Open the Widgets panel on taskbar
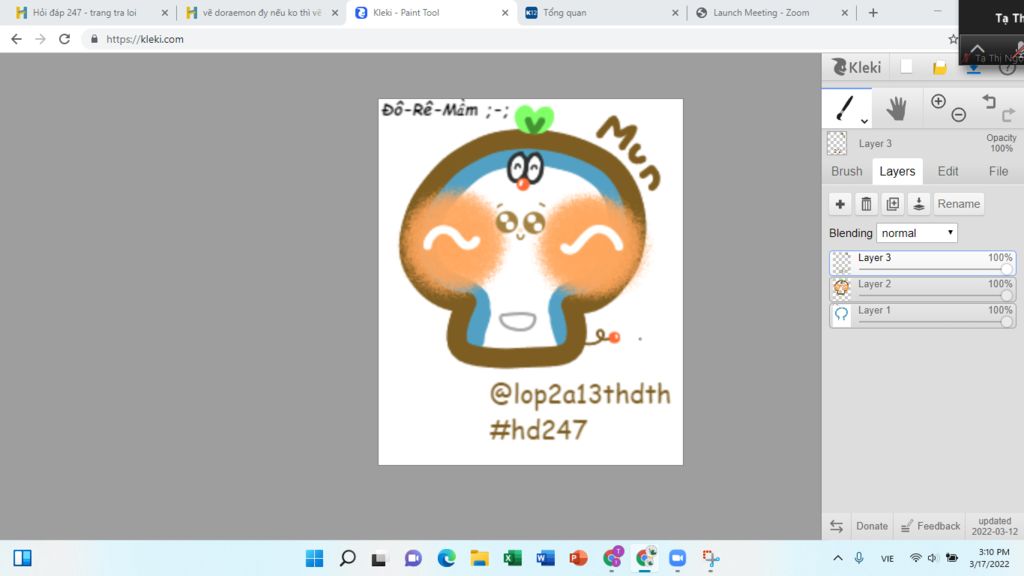The width and height of the screenshot is (1024, 576). (22, 558)
